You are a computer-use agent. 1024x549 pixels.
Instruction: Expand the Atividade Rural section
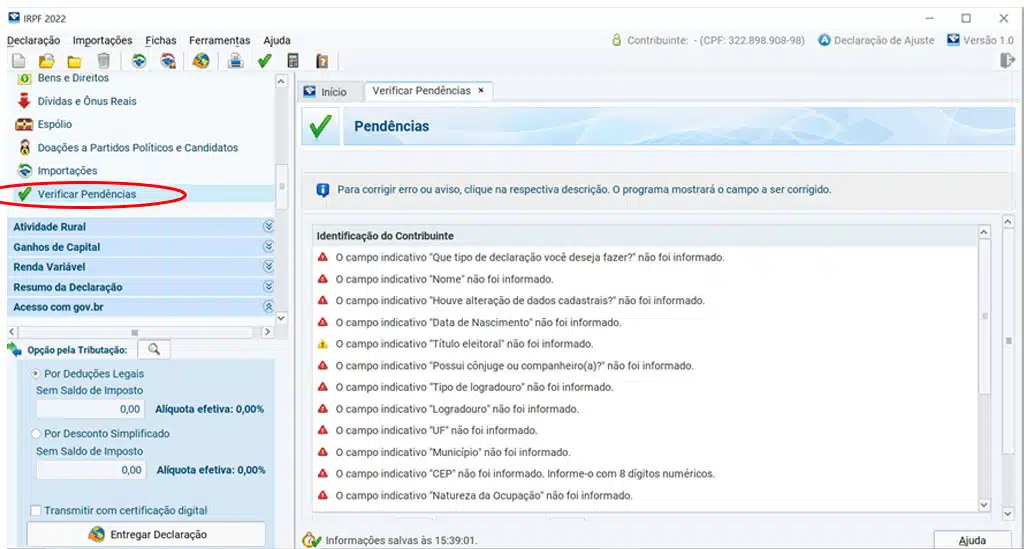point(267,227)
